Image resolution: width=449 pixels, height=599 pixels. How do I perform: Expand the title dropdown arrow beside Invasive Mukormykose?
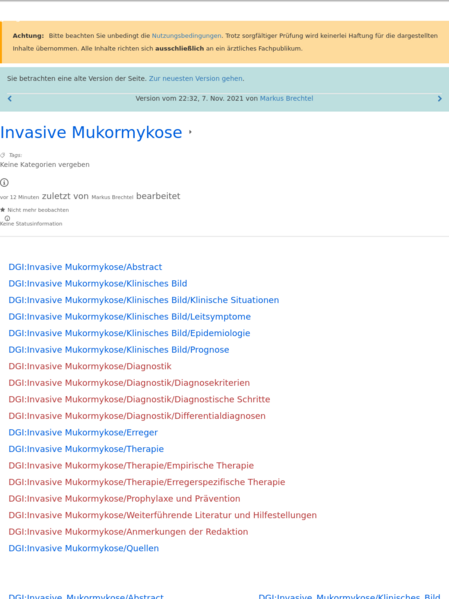190,132
